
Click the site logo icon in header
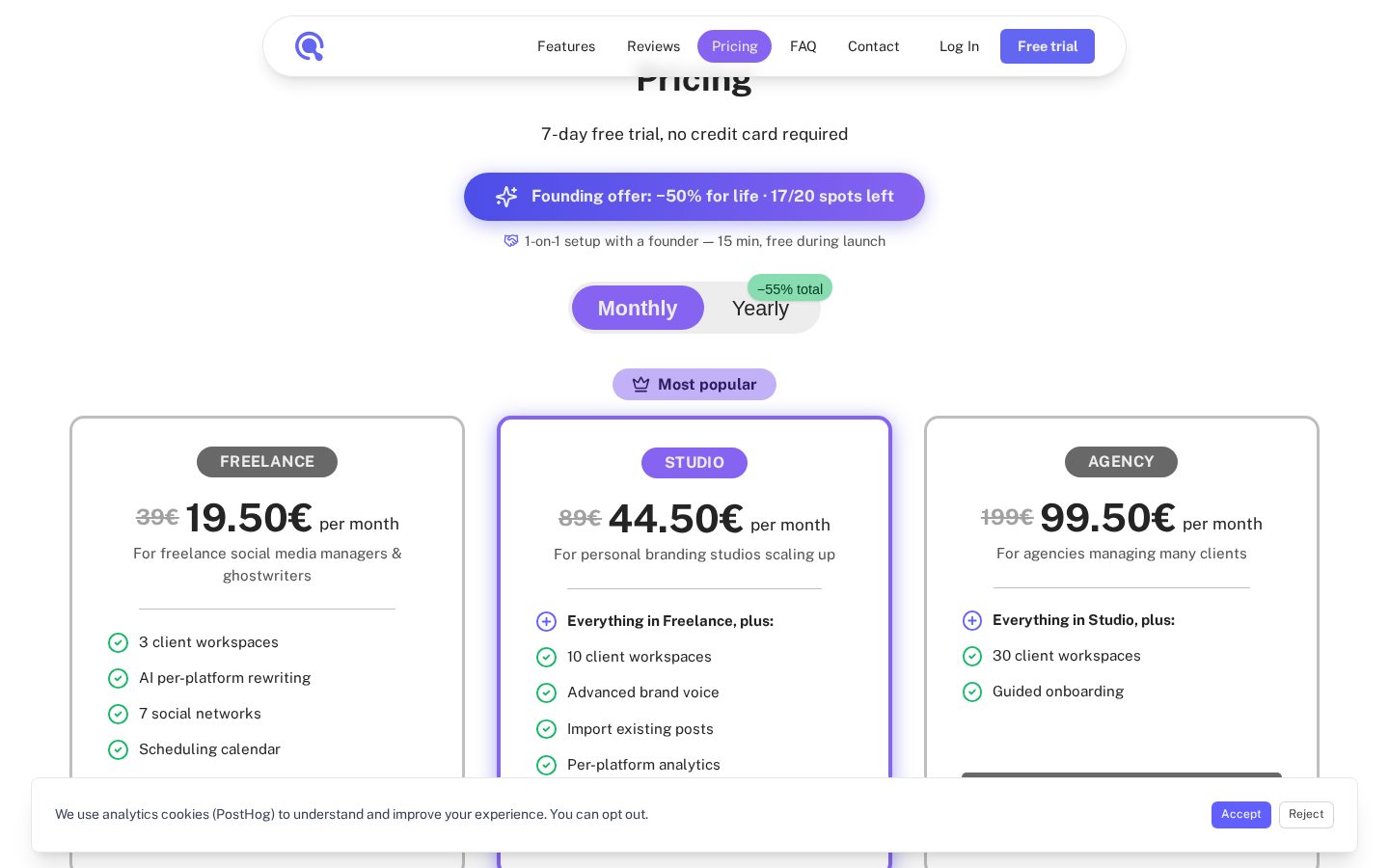click(310, 46)
